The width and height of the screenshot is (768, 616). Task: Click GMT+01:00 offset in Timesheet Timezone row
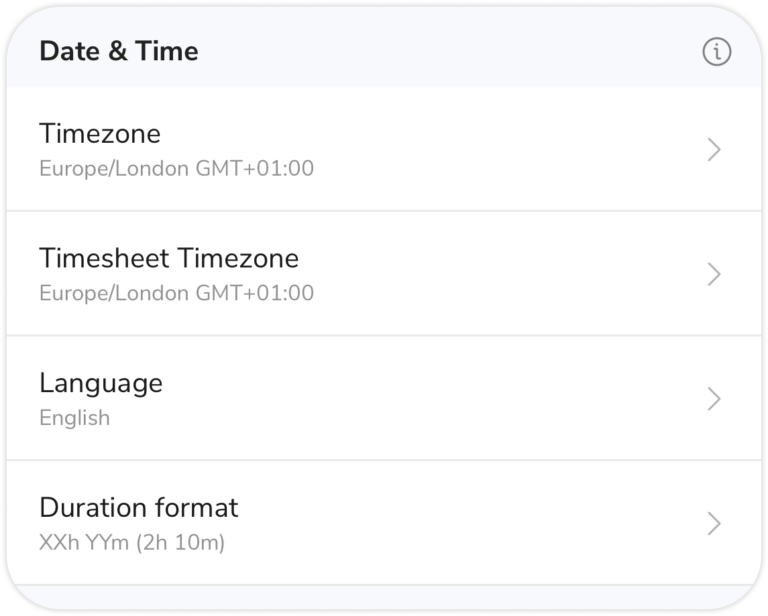254,293
